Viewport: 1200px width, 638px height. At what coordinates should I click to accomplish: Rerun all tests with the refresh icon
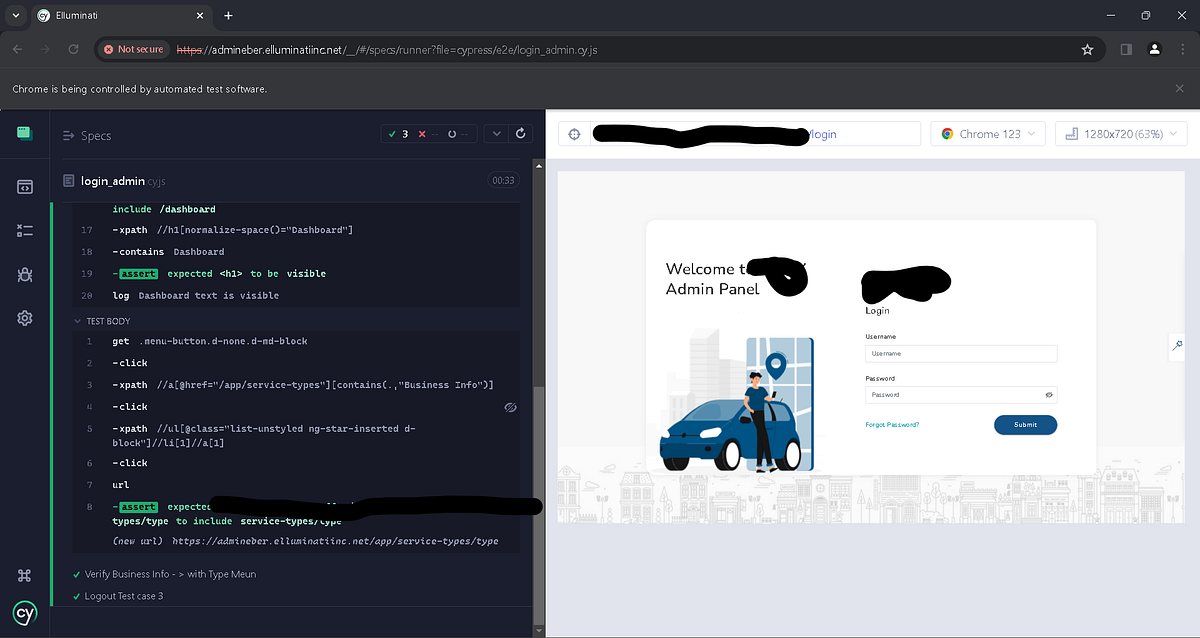tap(519, 133)
